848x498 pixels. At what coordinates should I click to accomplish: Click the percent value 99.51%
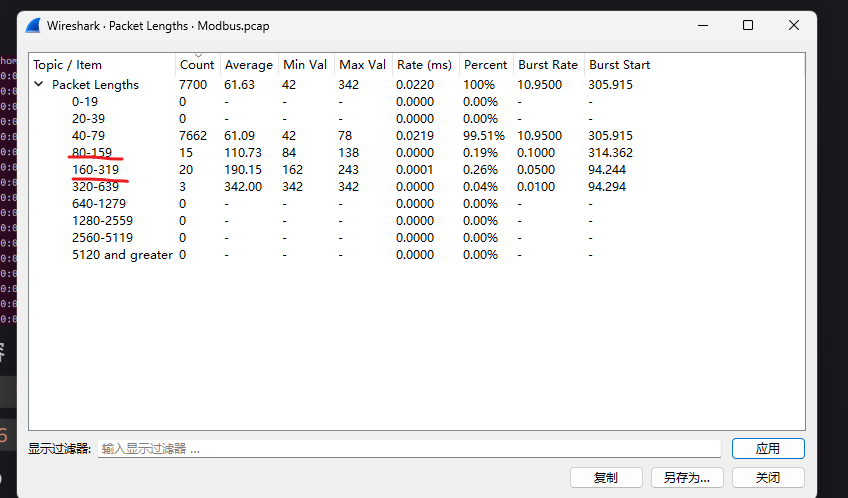click(483, 136)
